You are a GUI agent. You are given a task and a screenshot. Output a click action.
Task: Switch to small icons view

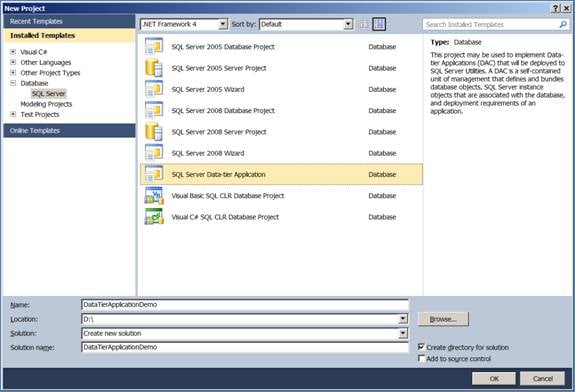[x=364, y=25]
